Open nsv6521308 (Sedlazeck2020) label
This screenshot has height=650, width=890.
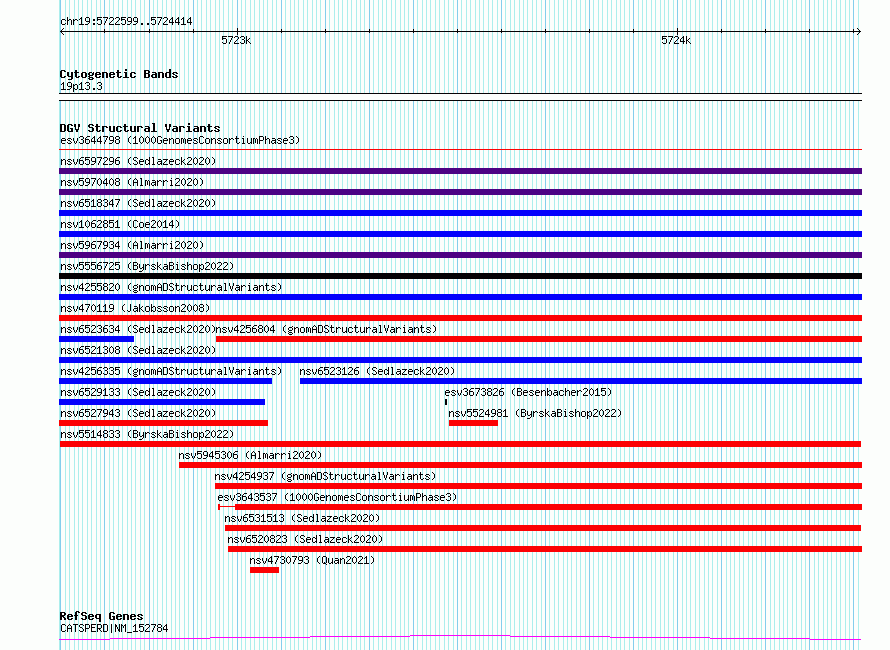[x=138, y=350]
